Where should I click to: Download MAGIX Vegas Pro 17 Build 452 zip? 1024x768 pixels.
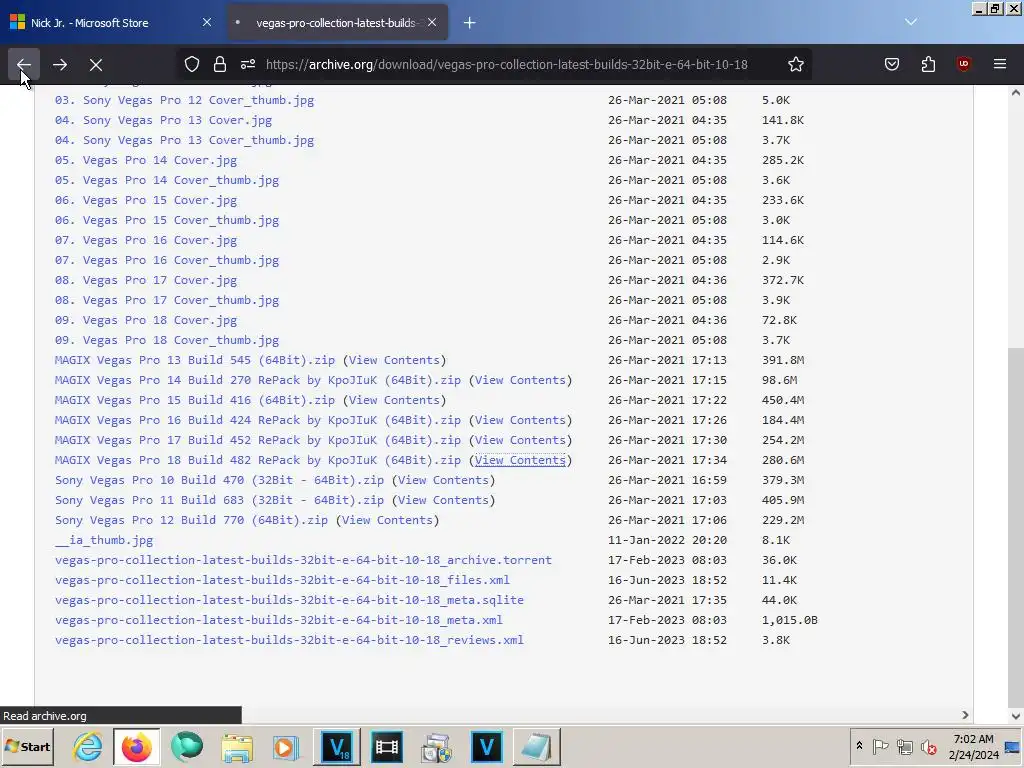257,440
